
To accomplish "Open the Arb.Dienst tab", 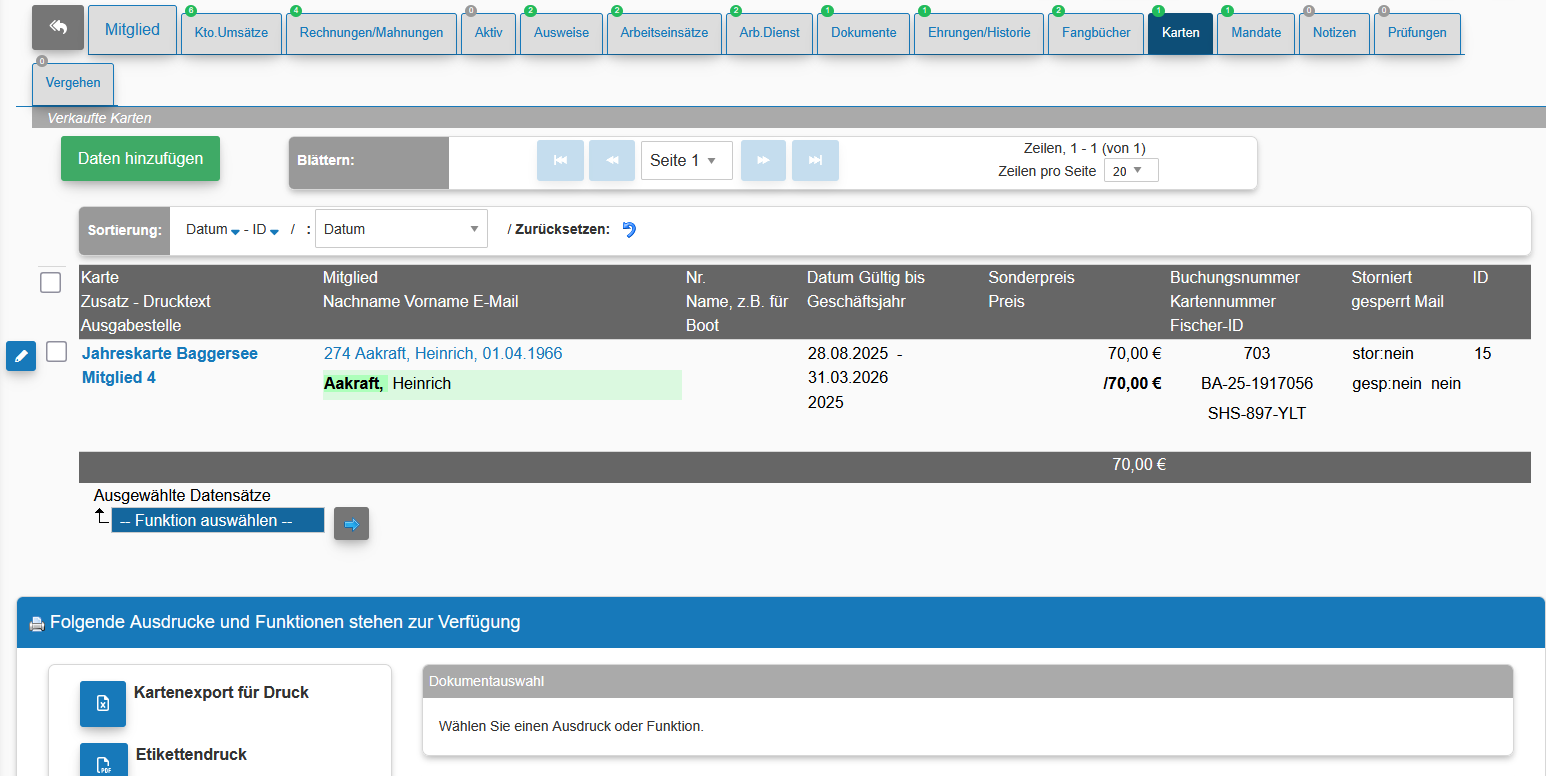I will click(x=769, y=33).
